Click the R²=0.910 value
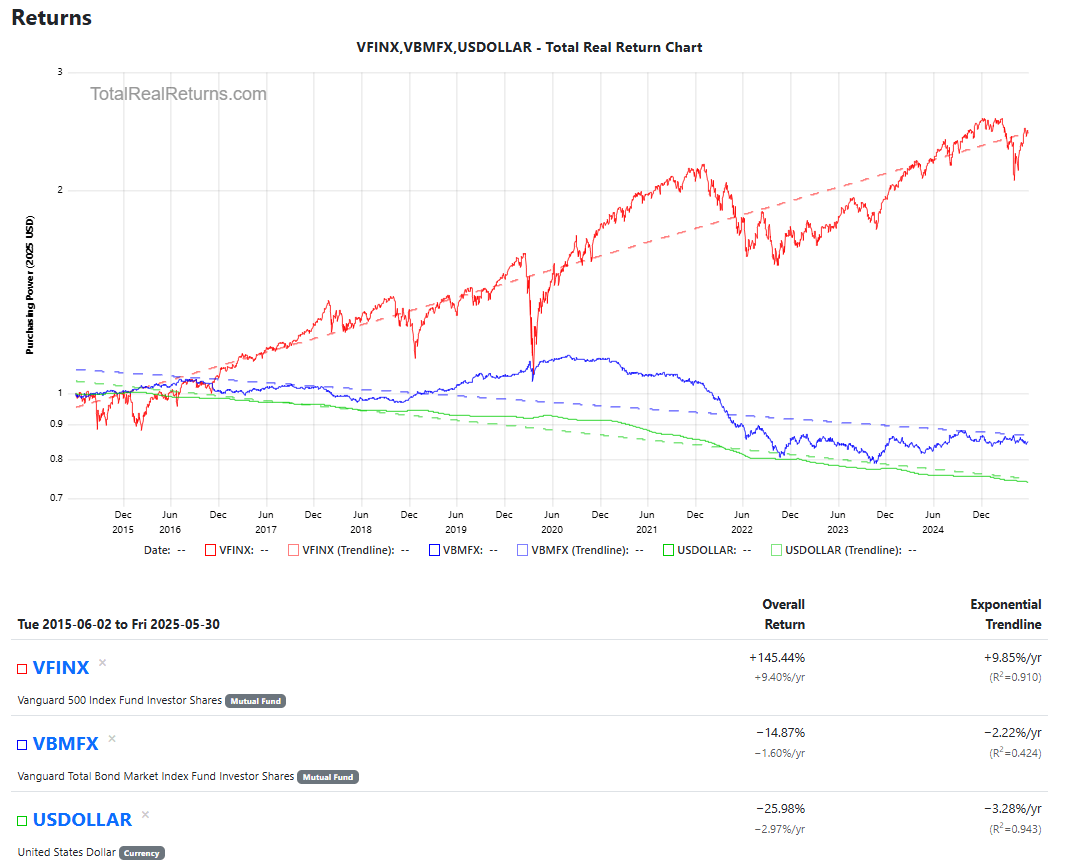 pos(1015,677)
